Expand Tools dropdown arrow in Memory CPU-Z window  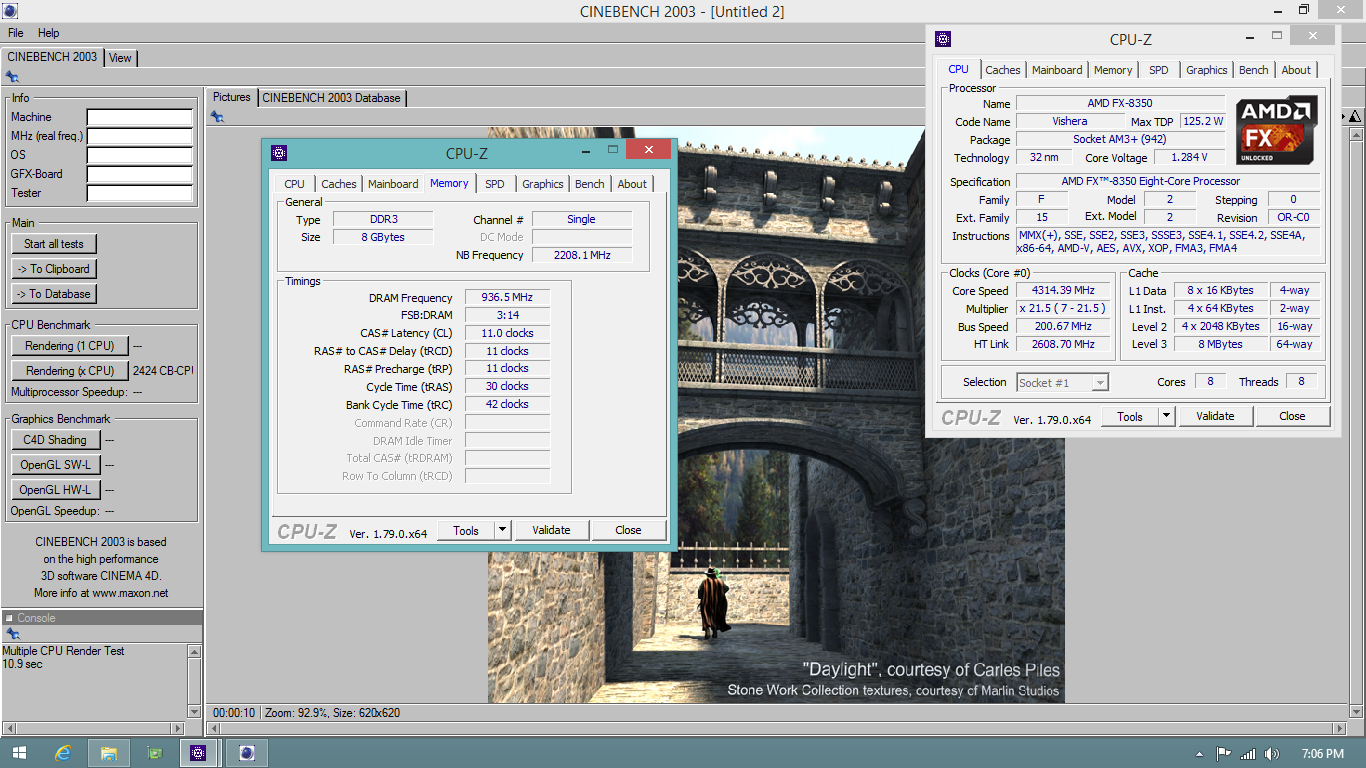(x=502, y=530)
